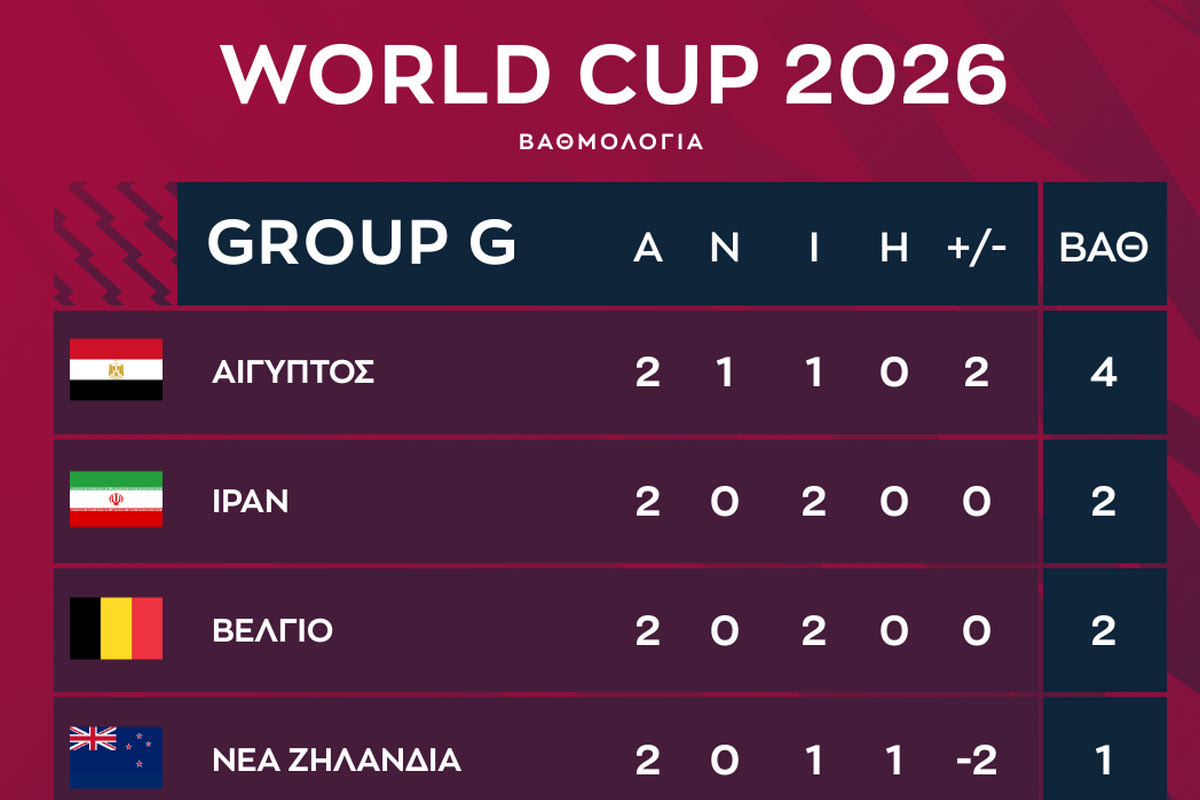1200x800 pixels.
Task: Click the ΒΑΘΜΟΛΟΓΙΑ subtitle
Action: coord(611,141)
